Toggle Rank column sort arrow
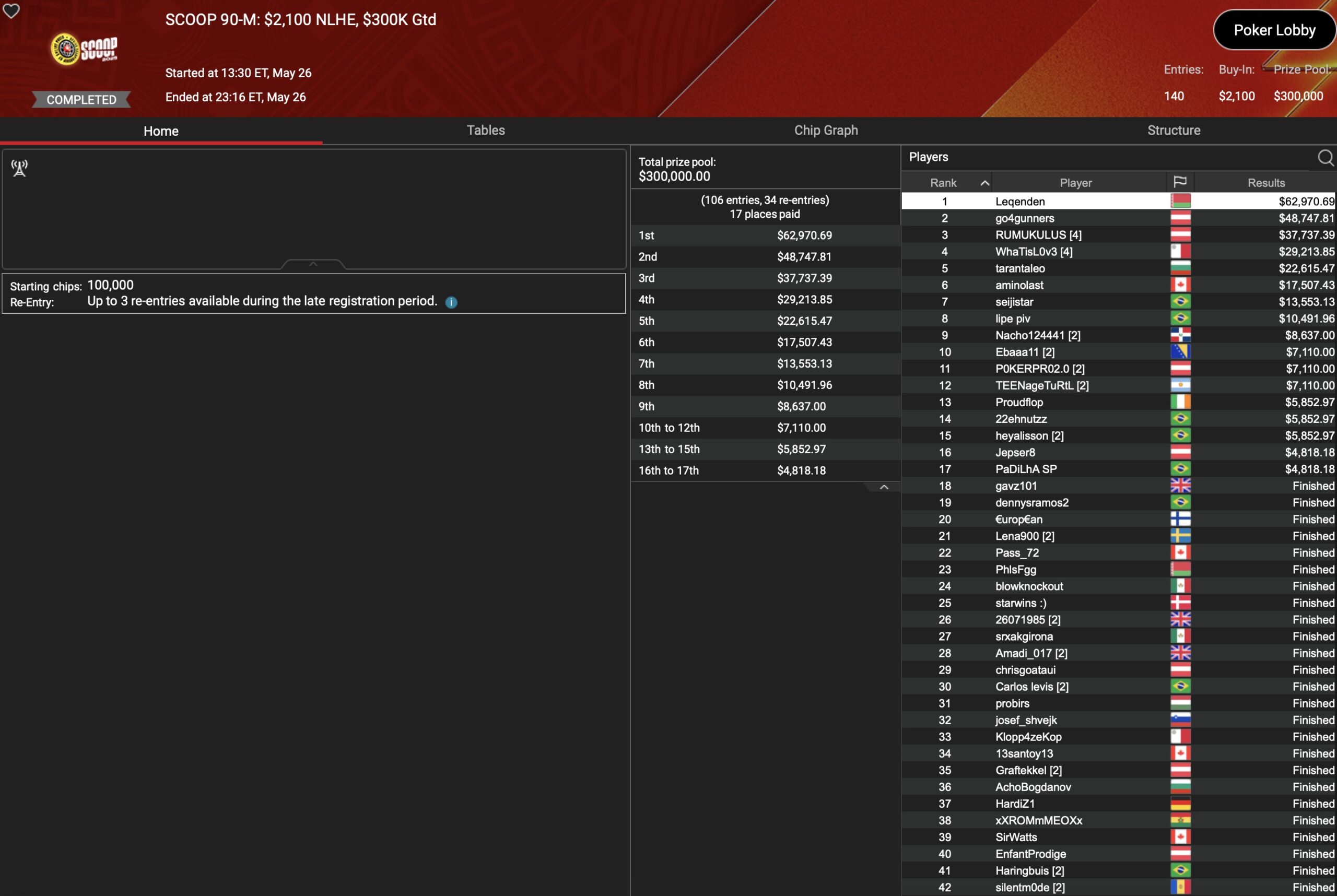Screen dimensions: 1337x896 point(984,183)
